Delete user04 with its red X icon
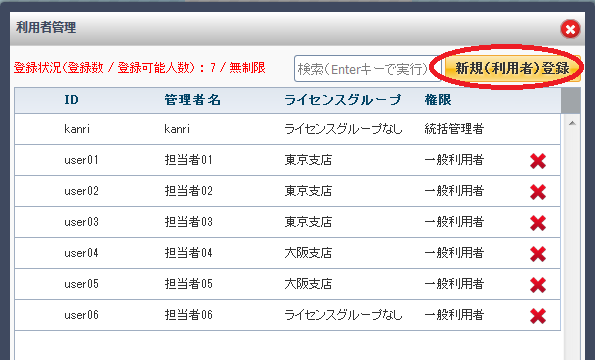The image size is (595, 360). (538, 254)
